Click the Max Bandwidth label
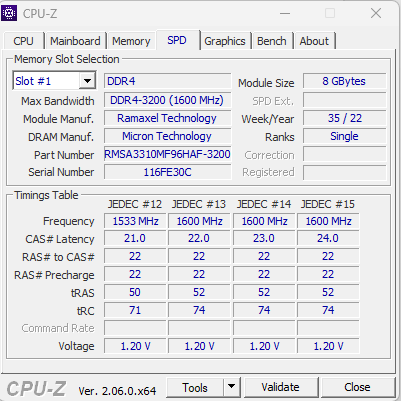The image size is (401, 401). click(x=58, y=101)
